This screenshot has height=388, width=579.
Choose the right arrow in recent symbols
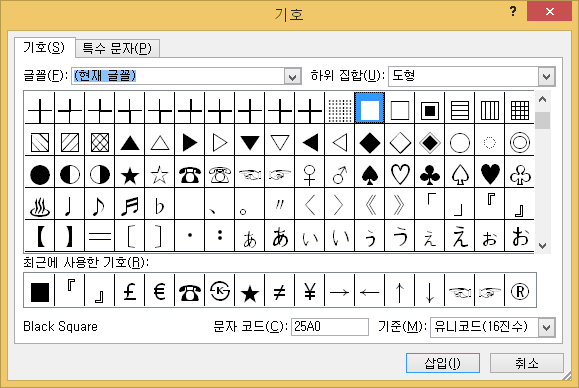click(x=340, y=292)
